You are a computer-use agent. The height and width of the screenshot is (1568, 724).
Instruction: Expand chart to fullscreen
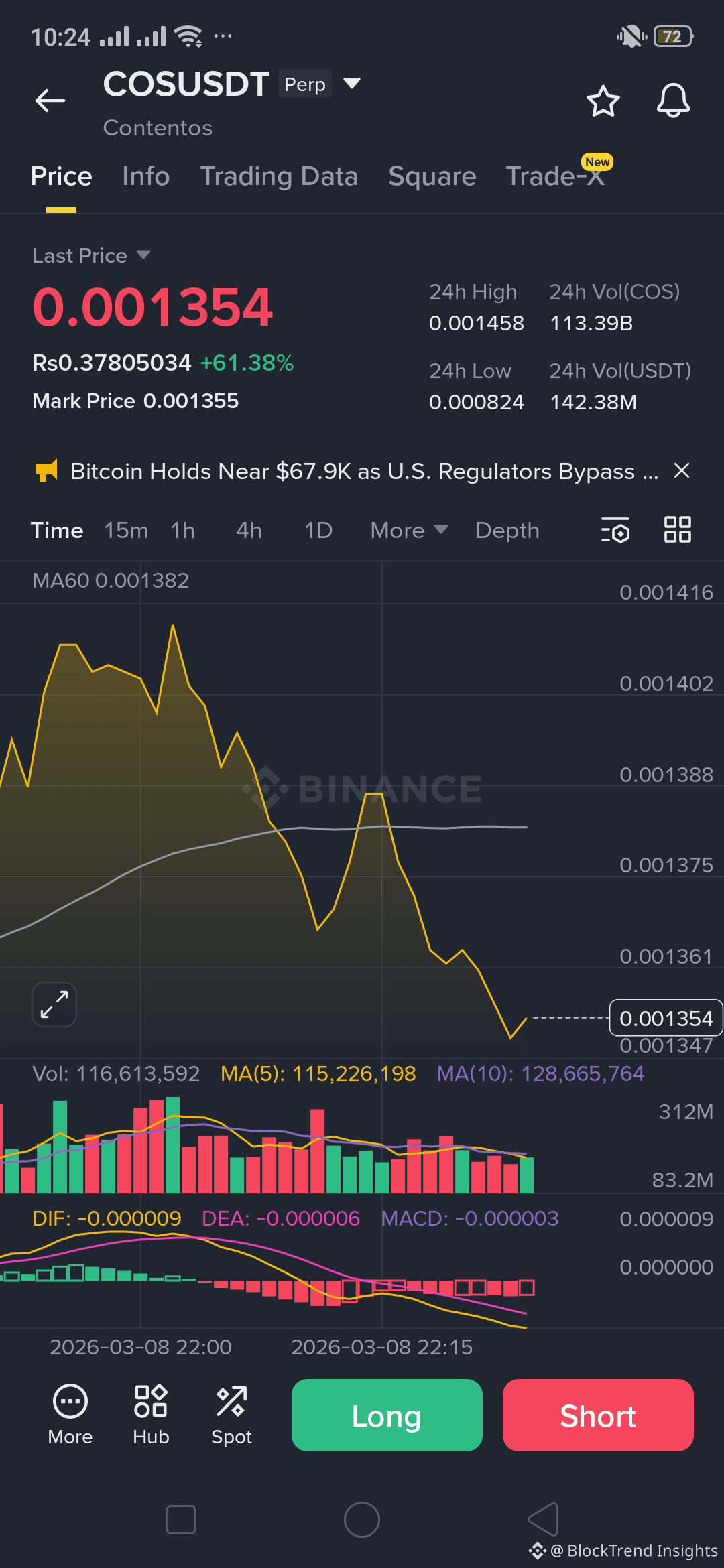pyautogui.click(x=54, y=1004)
